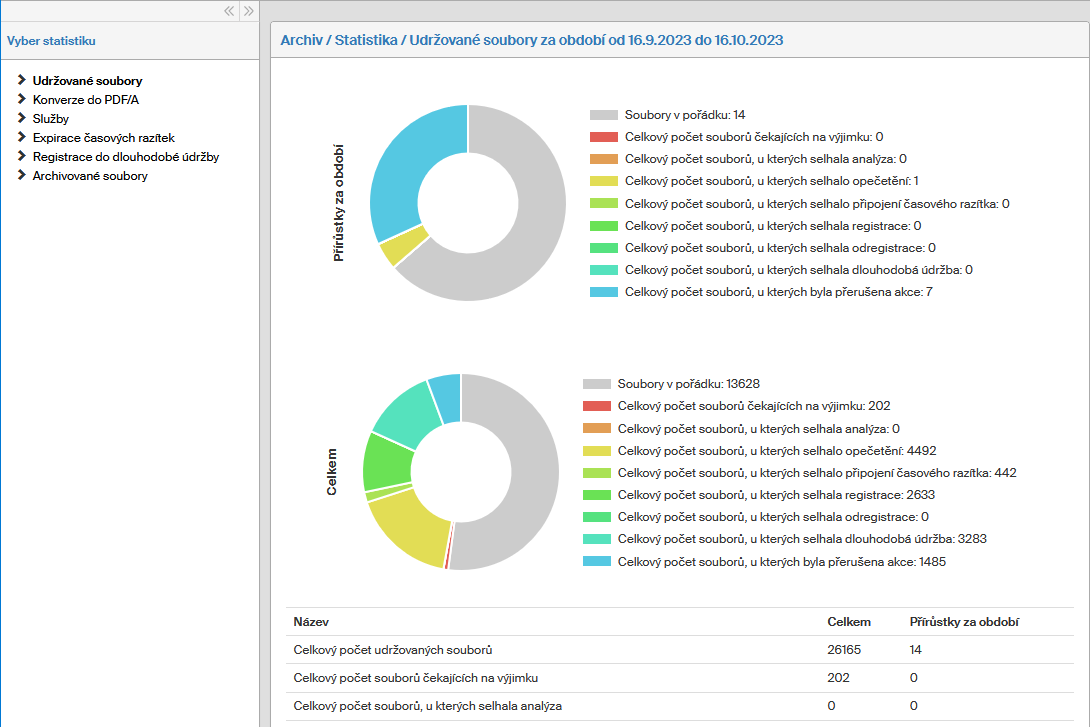Screen dimensions: 1090x727
Task: Select Registrace do dlouhodobé údržby
Action: (125, 157)
